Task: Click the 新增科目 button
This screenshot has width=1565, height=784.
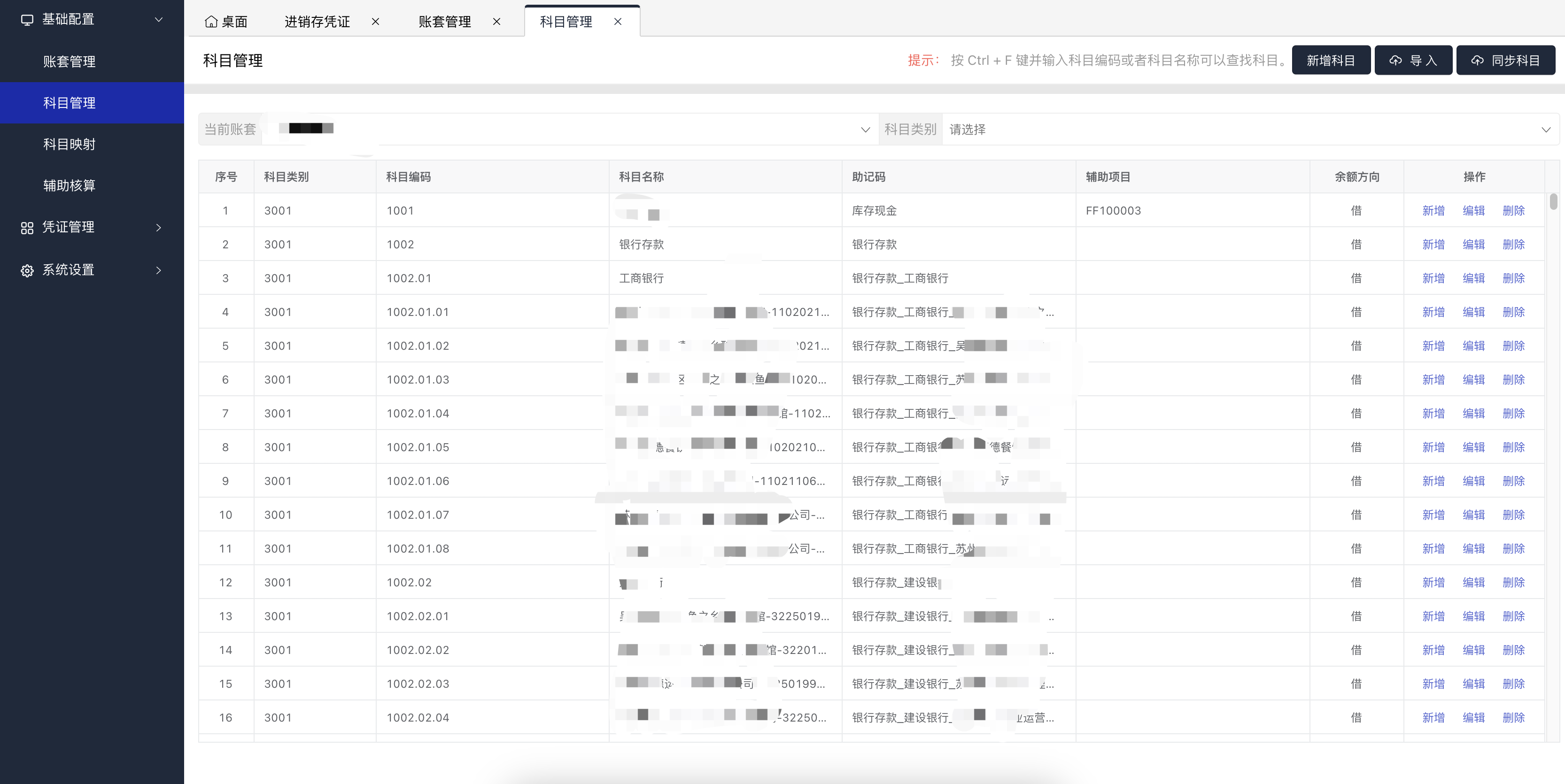Action: (x=1331, y=60)
